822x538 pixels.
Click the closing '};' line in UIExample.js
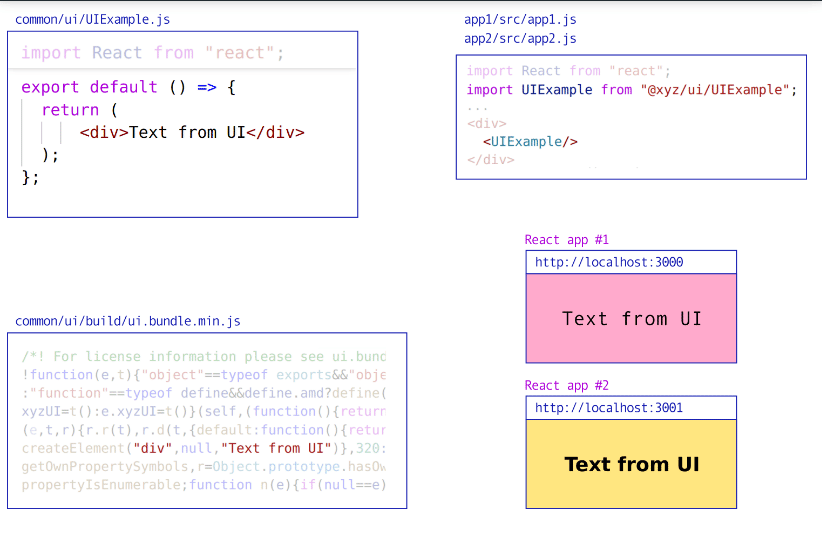tap(30, 177)
